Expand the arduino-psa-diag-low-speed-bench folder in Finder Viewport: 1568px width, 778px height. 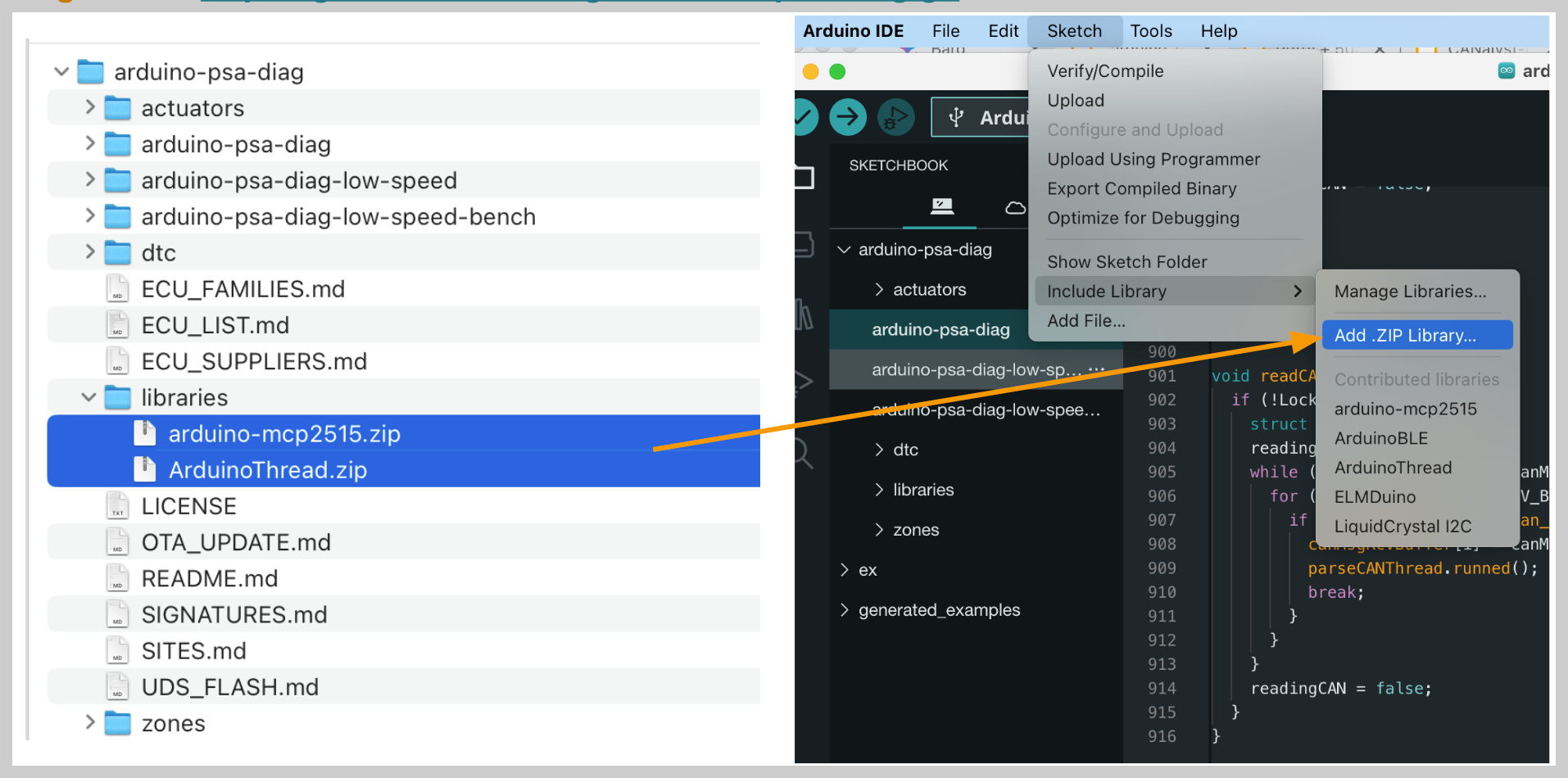[90, 215]
